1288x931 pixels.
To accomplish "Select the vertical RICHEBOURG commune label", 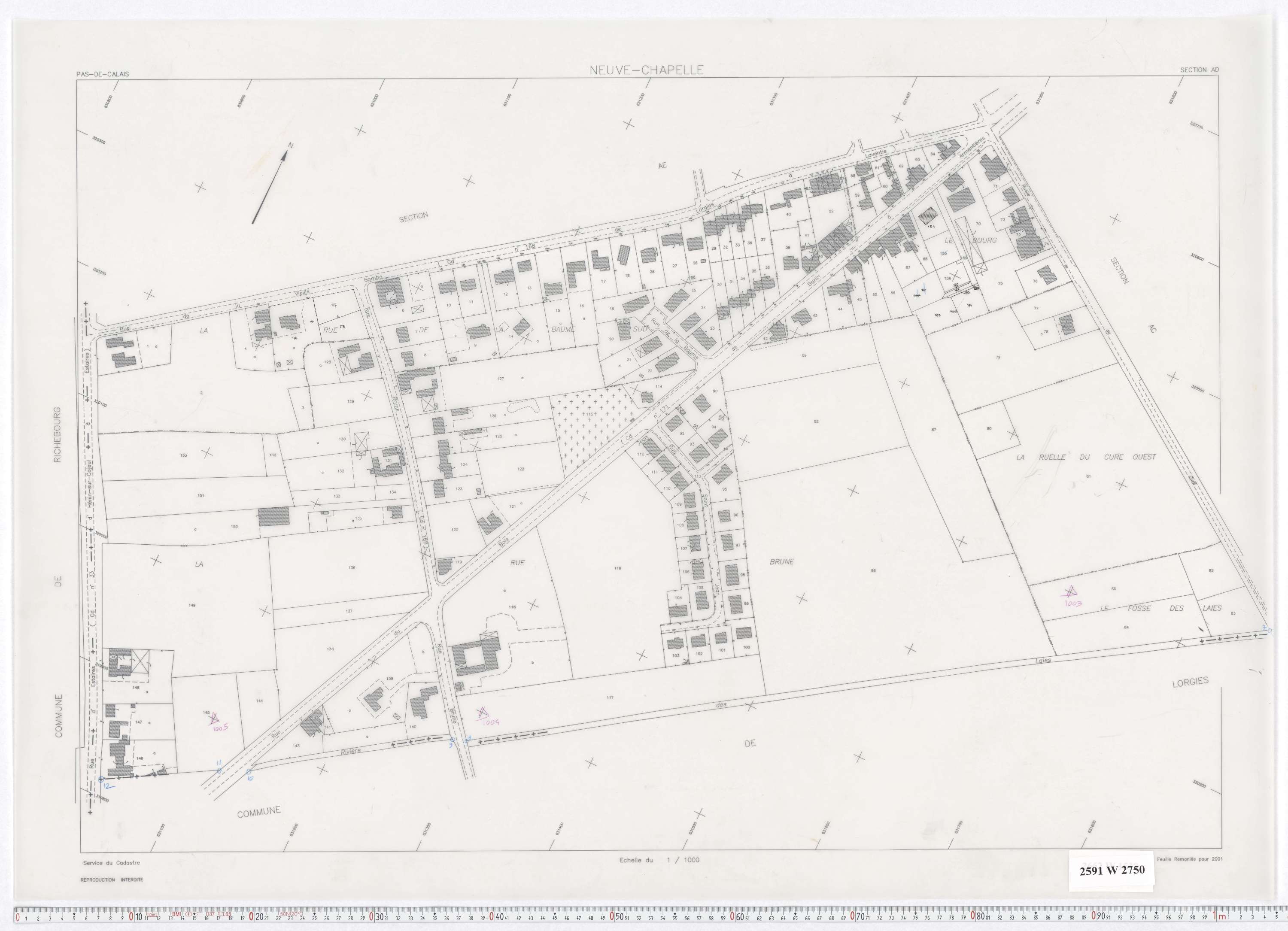I will (x=58, y=434).
